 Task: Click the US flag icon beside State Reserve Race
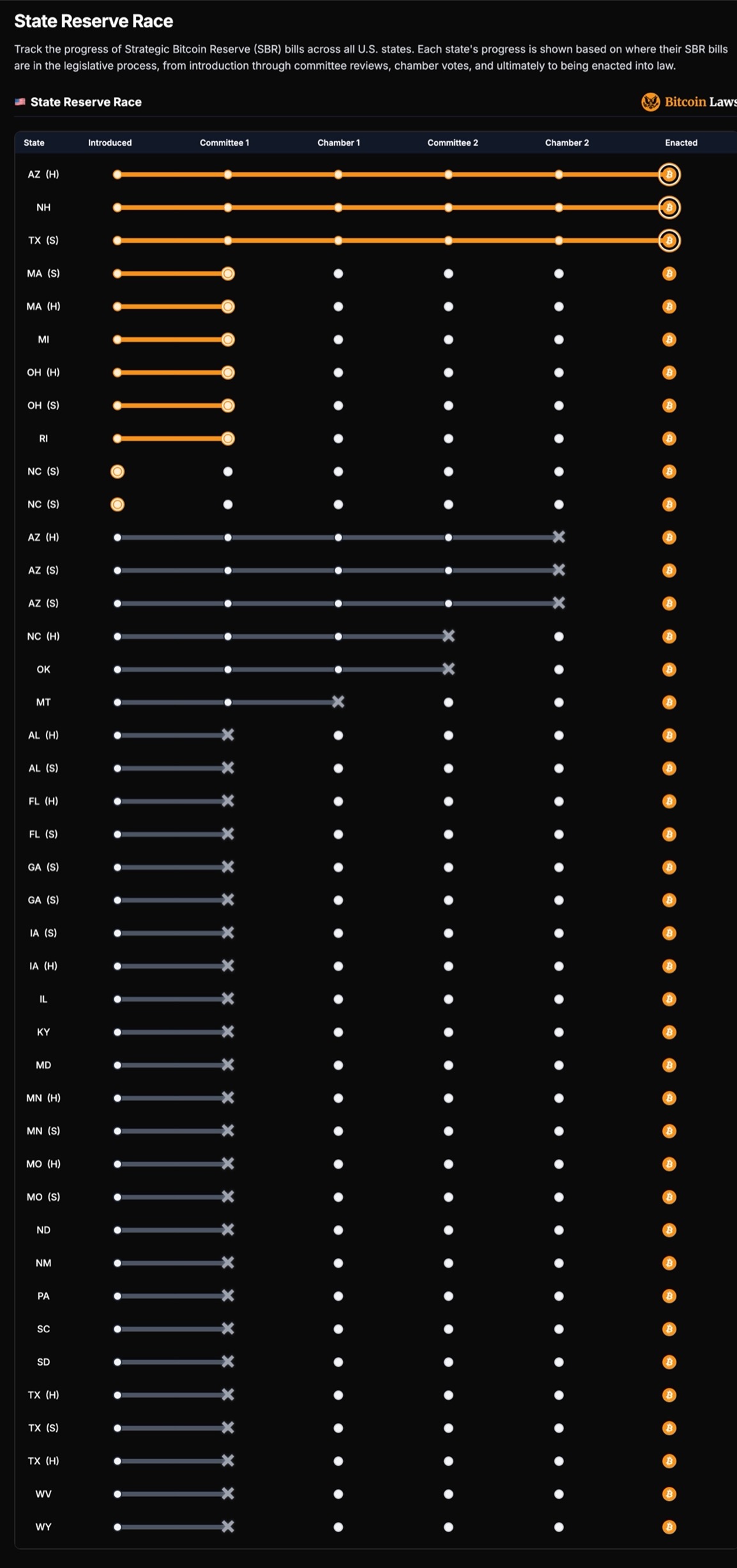20,102
